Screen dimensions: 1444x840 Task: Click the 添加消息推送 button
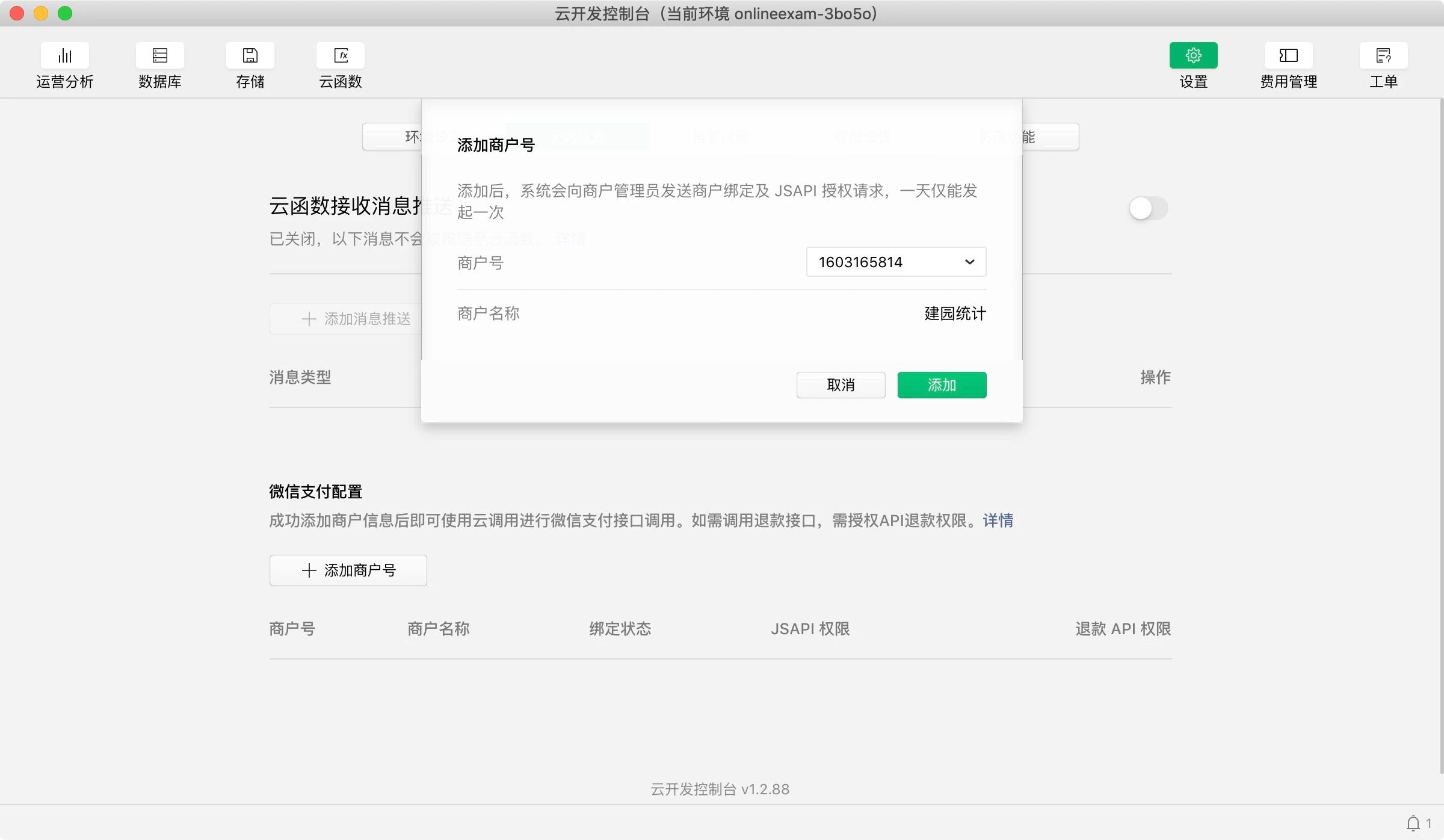click(x=355, y=319)
